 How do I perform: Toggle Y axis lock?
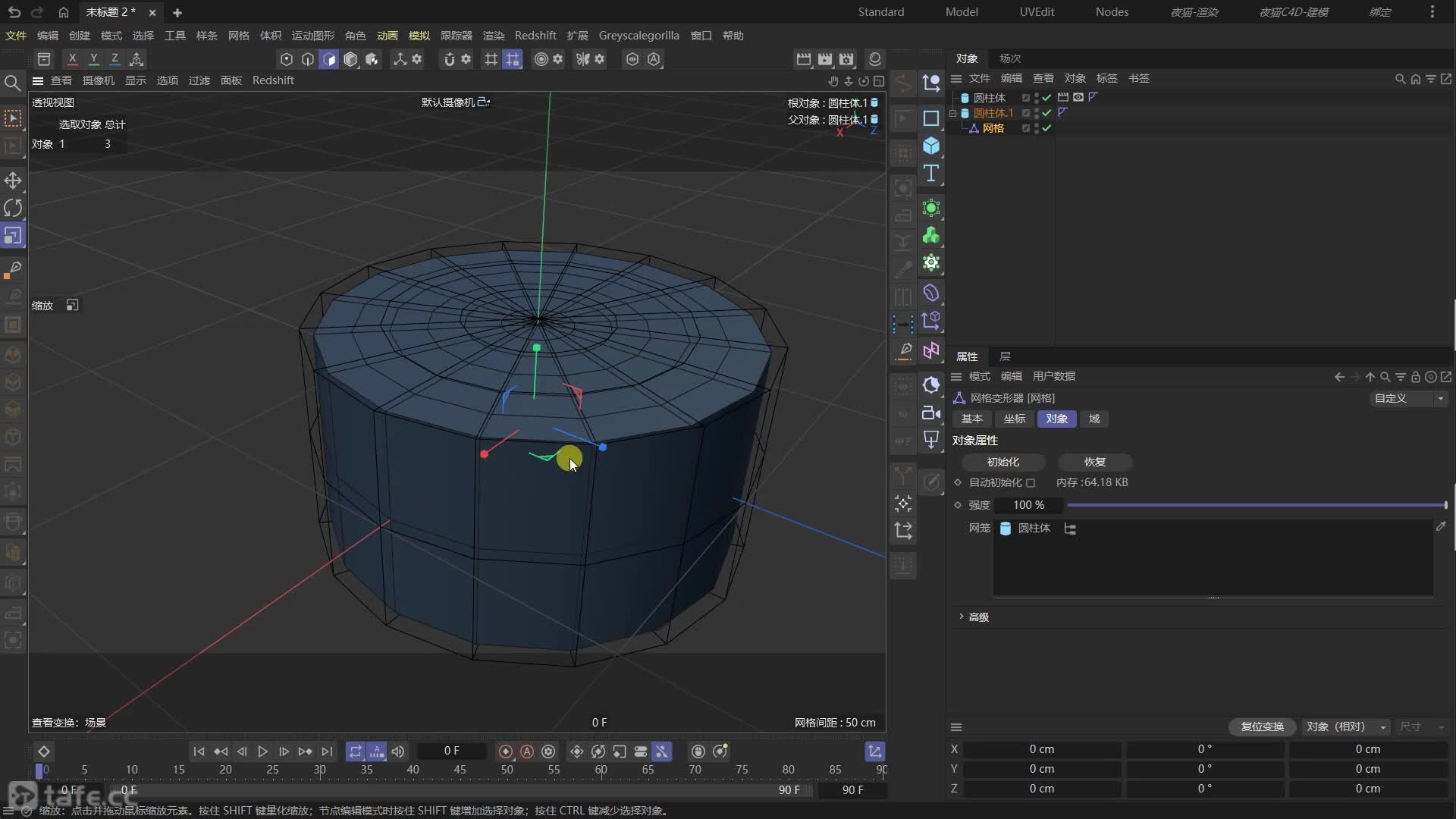pos(93,58)
